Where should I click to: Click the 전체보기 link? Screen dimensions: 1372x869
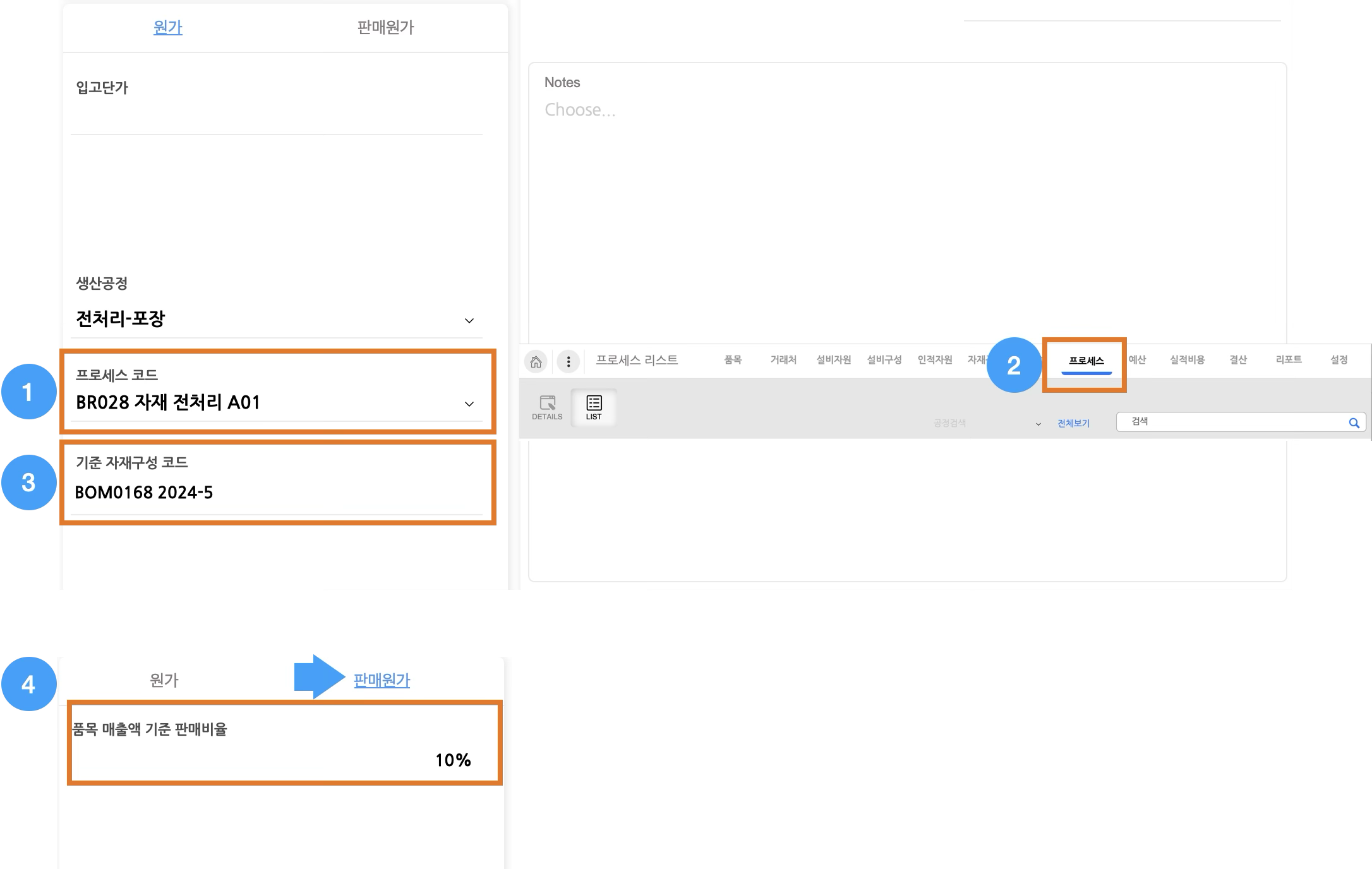[1073, 423]
